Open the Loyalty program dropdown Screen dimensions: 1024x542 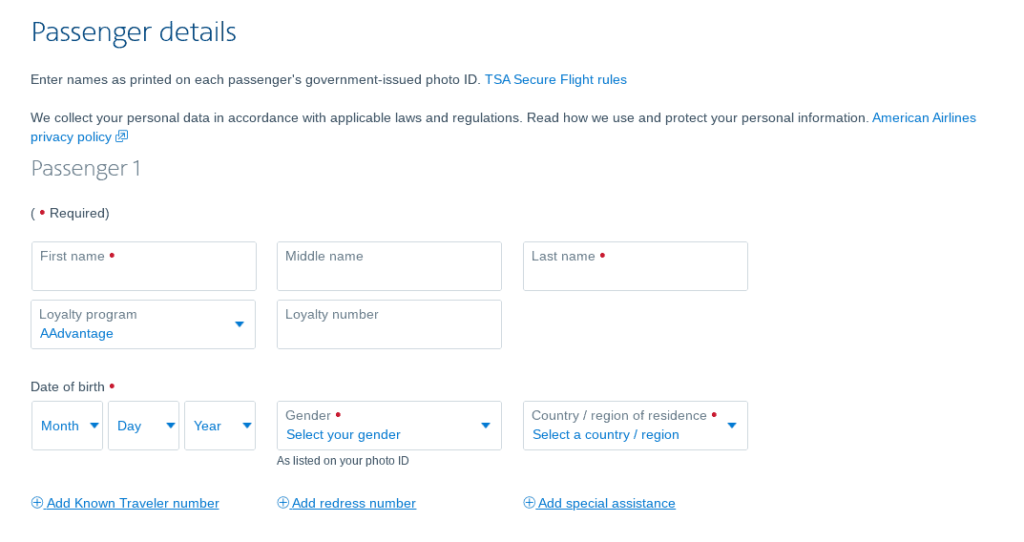pyautogui.click(x=143, y=324)
